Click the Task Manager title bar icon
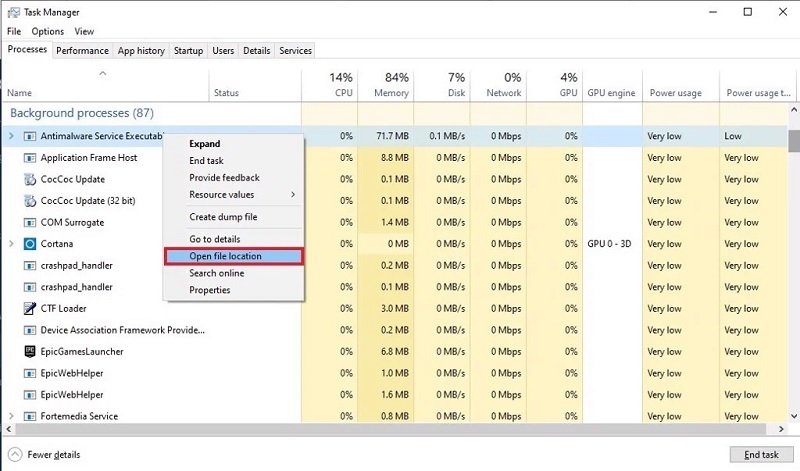This screenshot has height=471, width=800. point(14,12)
